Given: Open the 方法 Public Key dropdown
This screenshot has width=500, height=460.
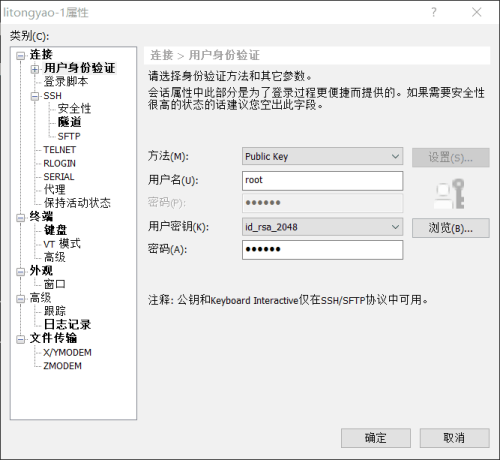Looking at the screenshot, I should point(322,156).
